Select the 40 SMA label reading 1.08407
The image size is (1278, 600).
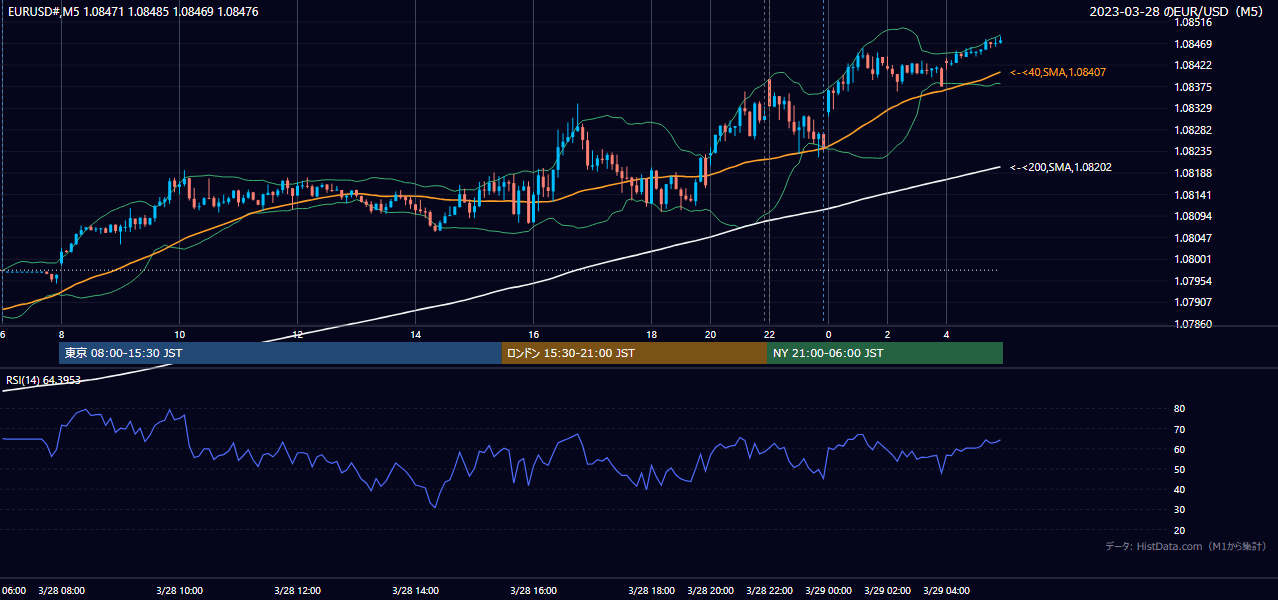(x=1057, y=72)
